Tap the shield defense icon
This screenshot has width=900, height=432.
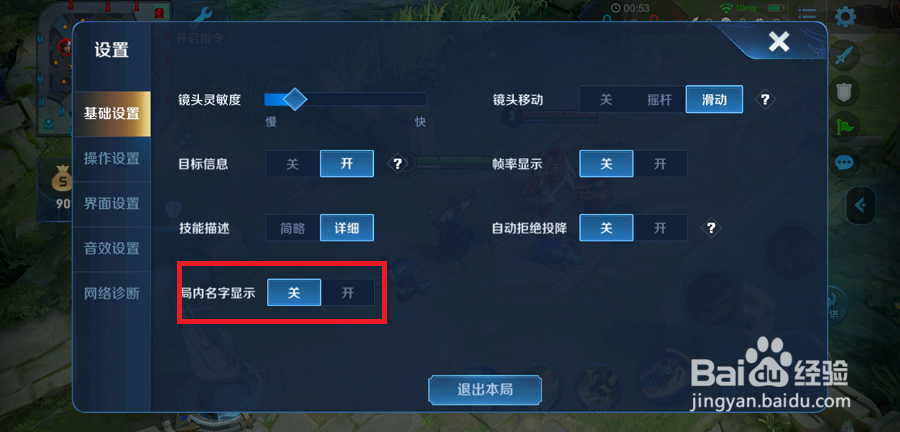844,91
